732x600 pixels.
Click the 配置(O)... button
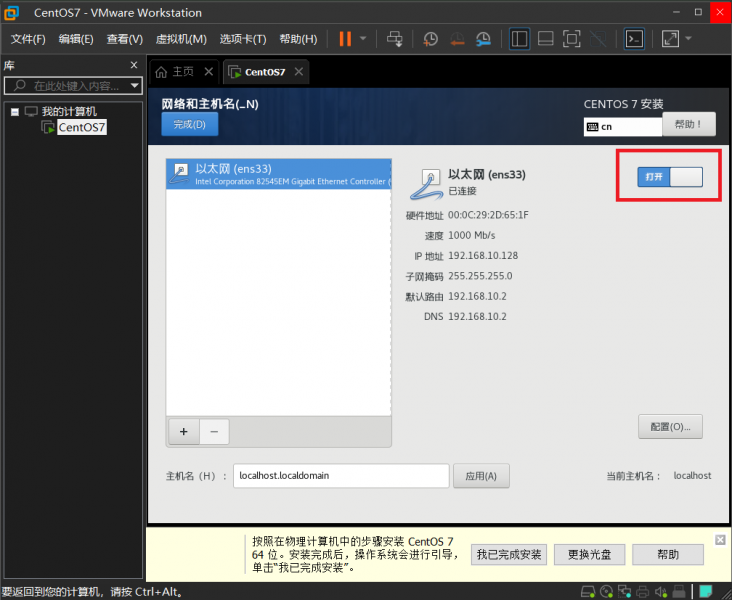click(x=670, y=426)
